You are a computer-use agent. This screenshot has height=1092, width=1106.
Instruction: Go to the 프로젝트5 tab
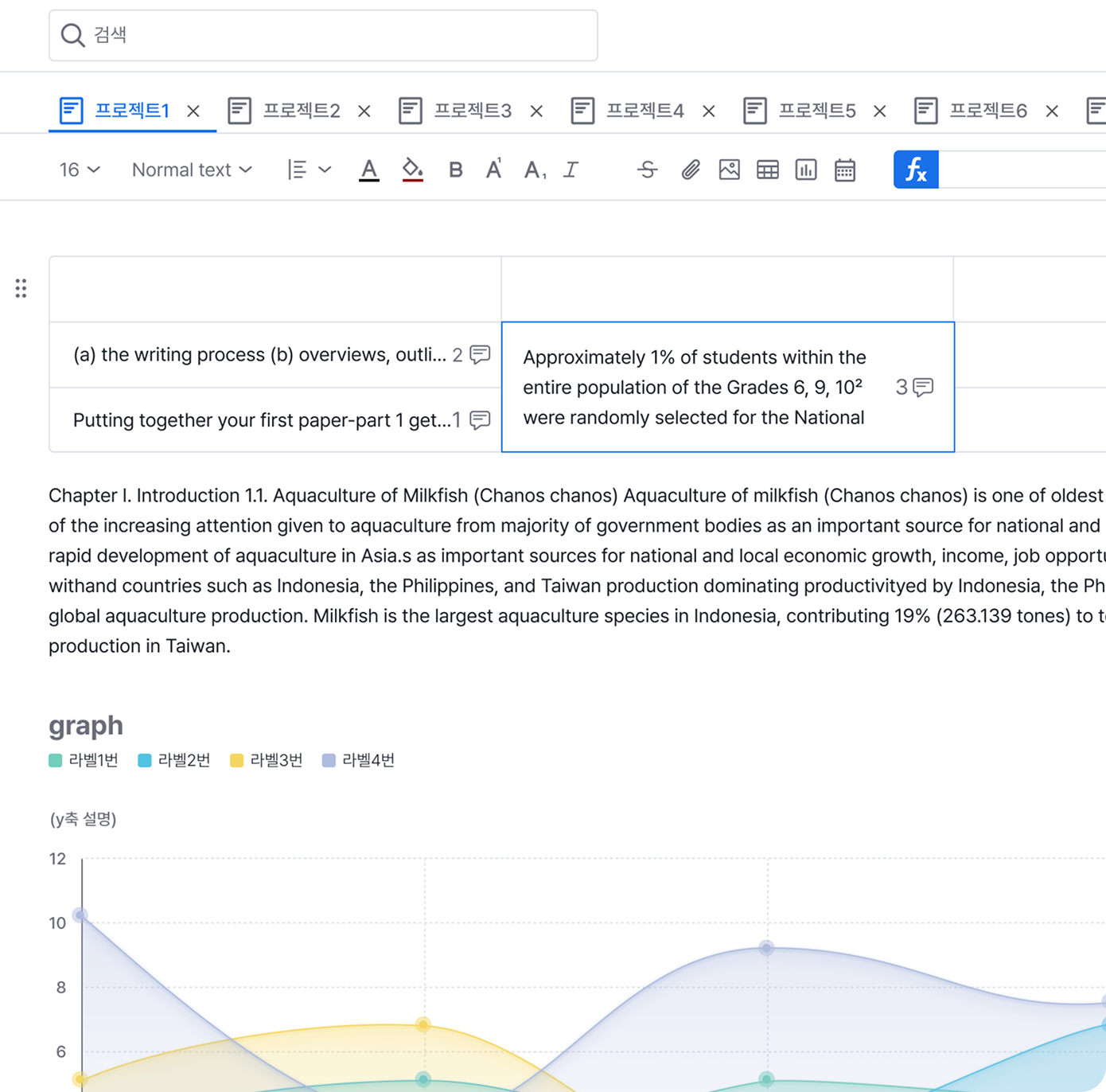click(799, 111)
